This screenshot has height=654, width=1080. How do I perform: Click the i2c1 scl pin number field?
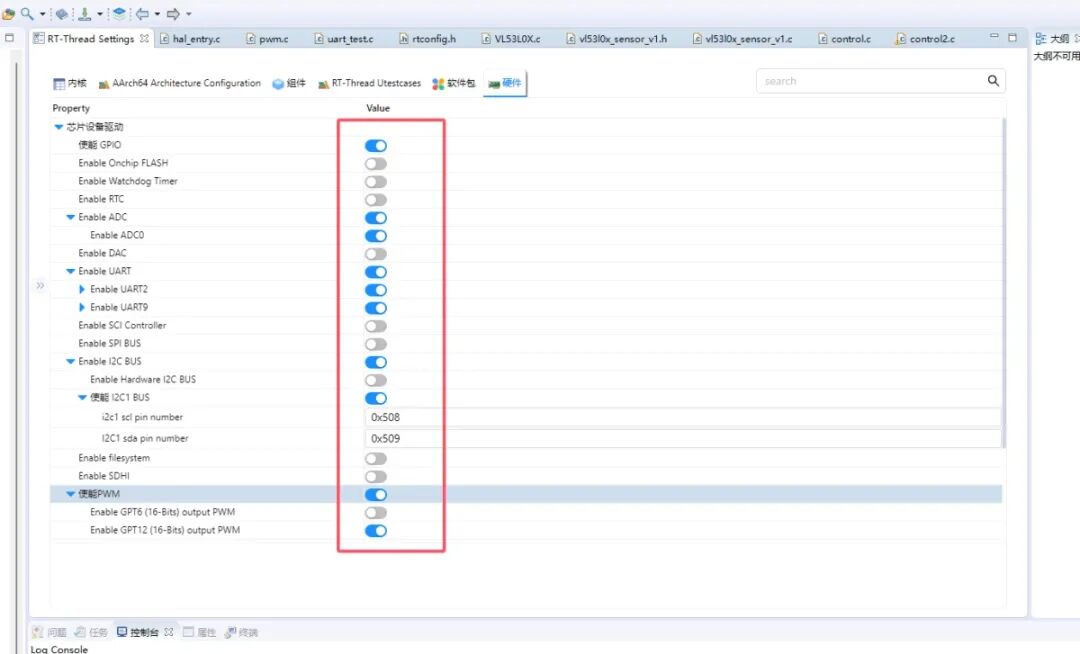click(680, 417)
